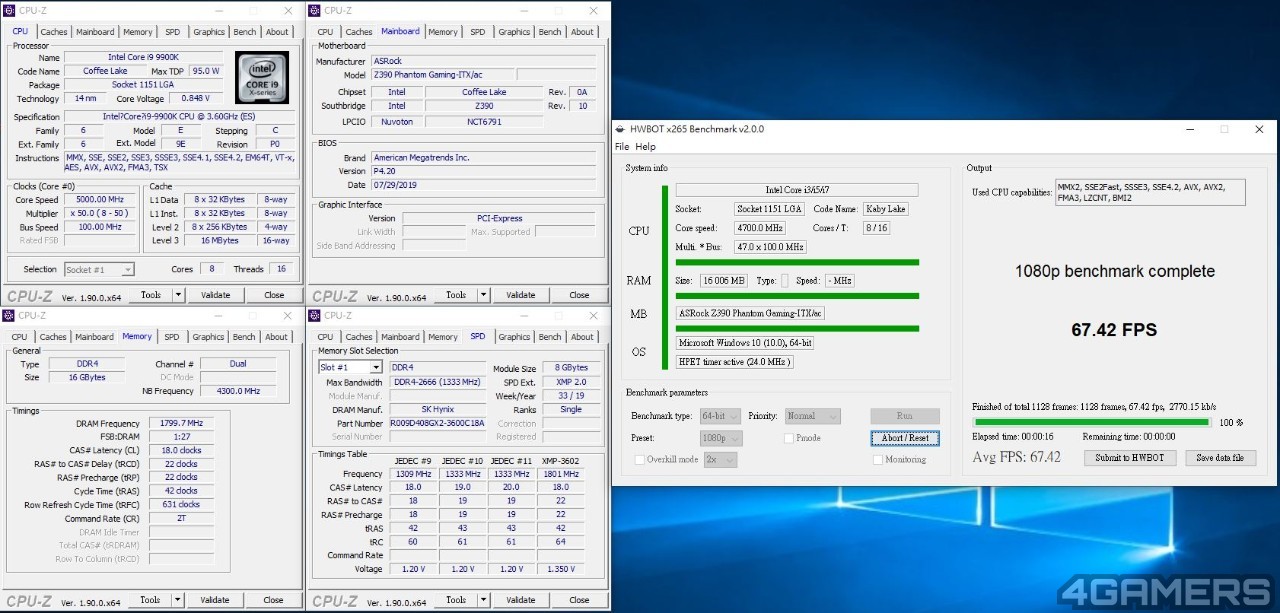Click the Command Rate 2T value
Viewport: 1280px width, 613px height.
coord(180,518)
